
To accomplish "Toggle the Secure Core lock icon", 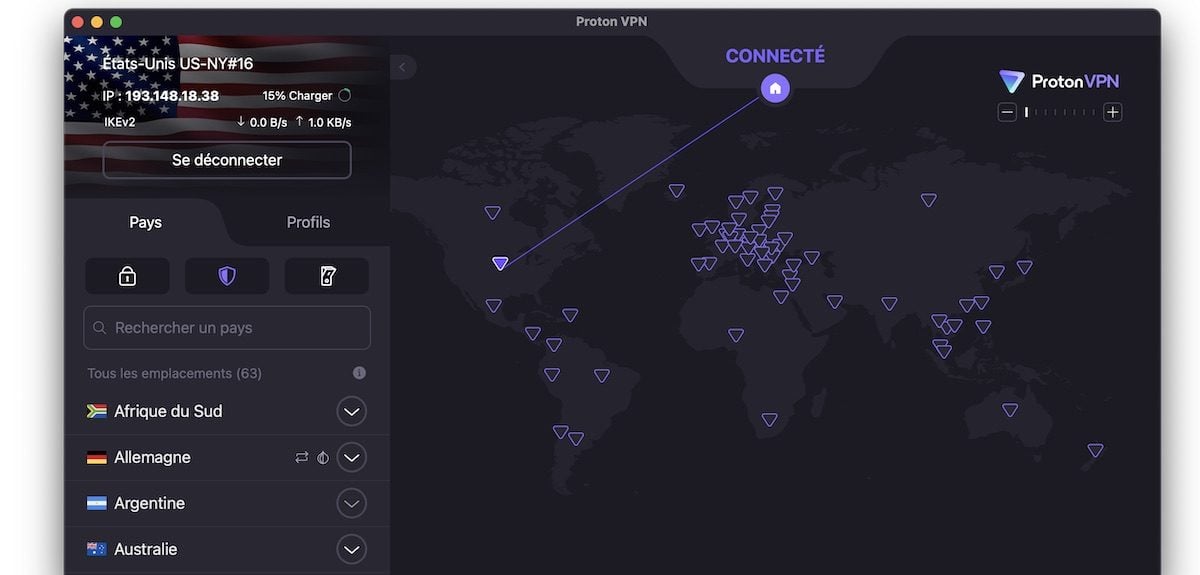I will point(127,276).
